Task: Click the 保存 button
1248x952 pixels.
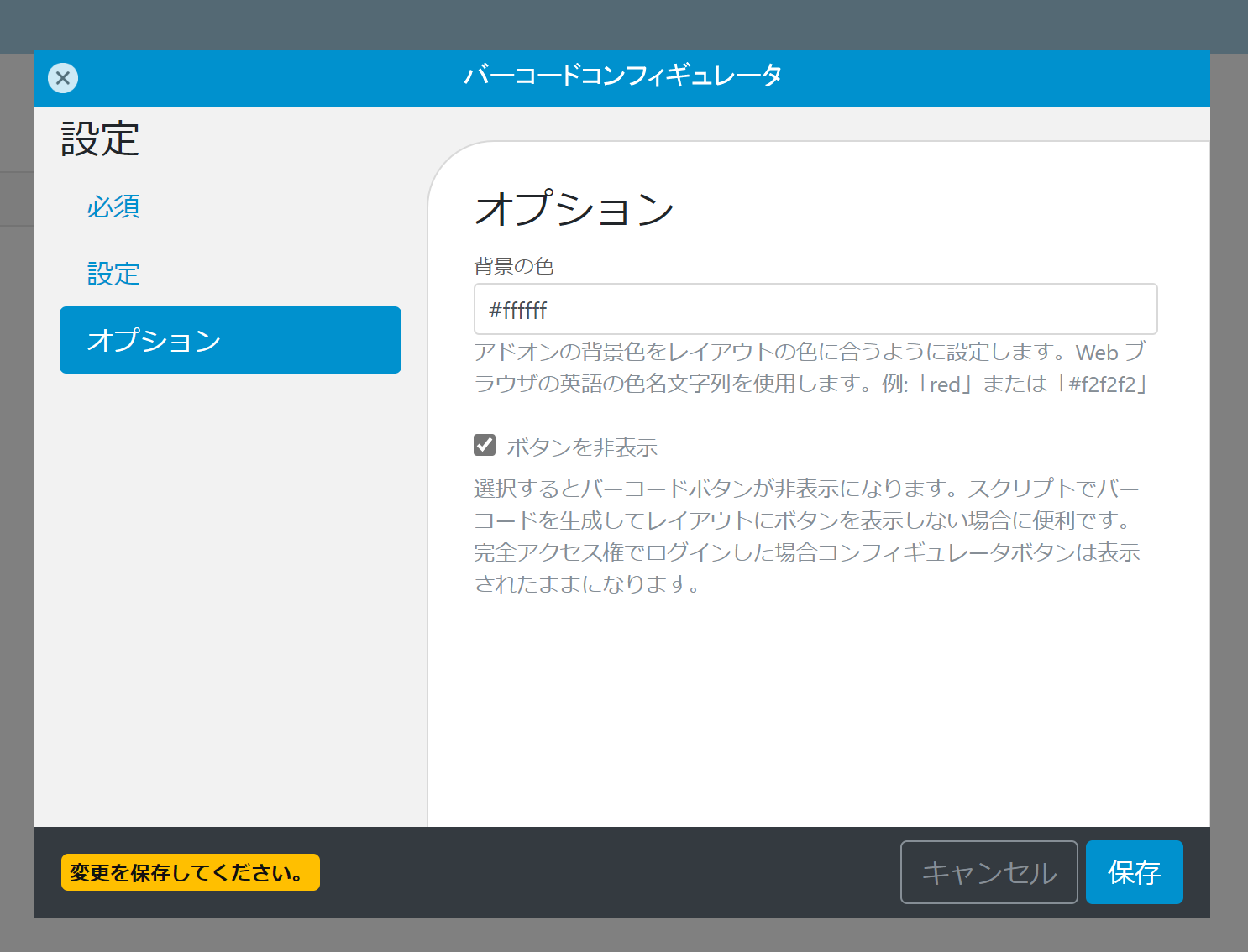Action: (1134, 872)
